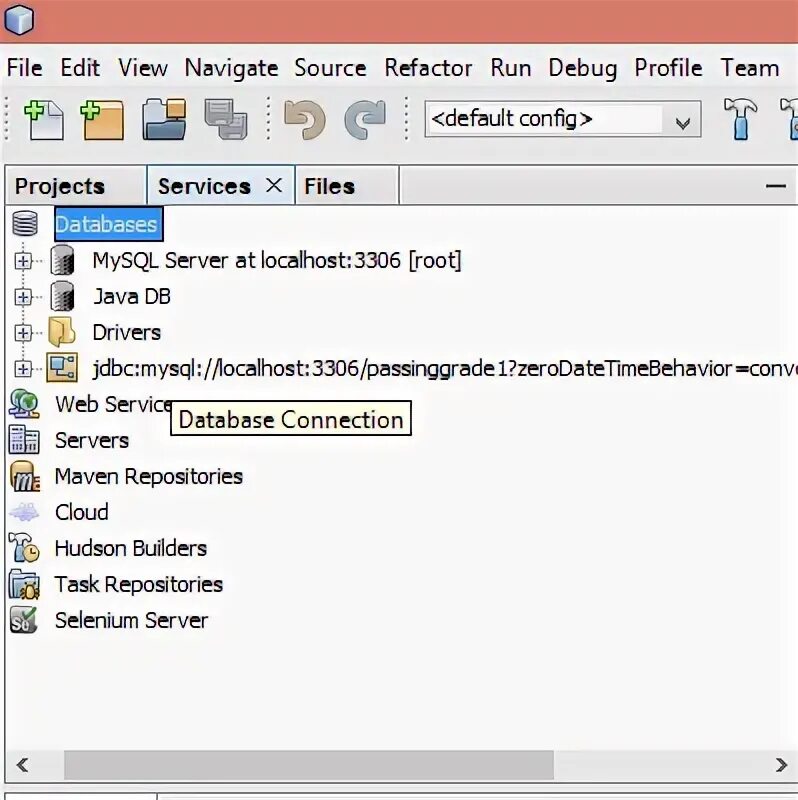Select the Cloud entry
The height and width of the screenshot is (800, 798).
[x=82, y=512]
